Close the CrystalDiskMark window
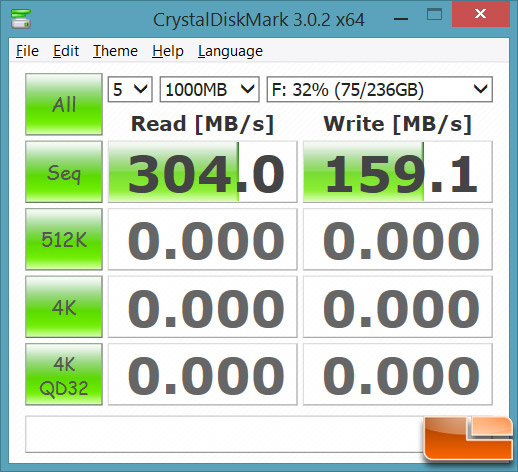The width and height of the screenshot is (518, 472). coord(481,14)
